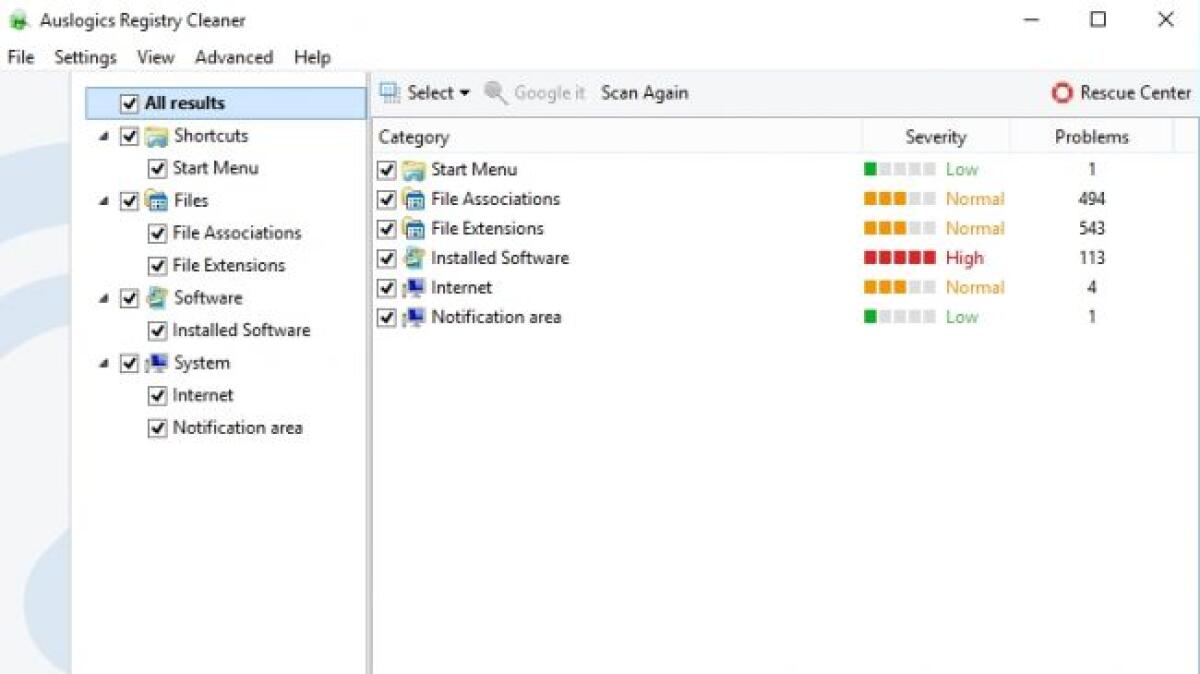This screenshot has height=674, width=1200.
Task: Click the Rescue Center life-ring icon
Action: point(1061,93)
